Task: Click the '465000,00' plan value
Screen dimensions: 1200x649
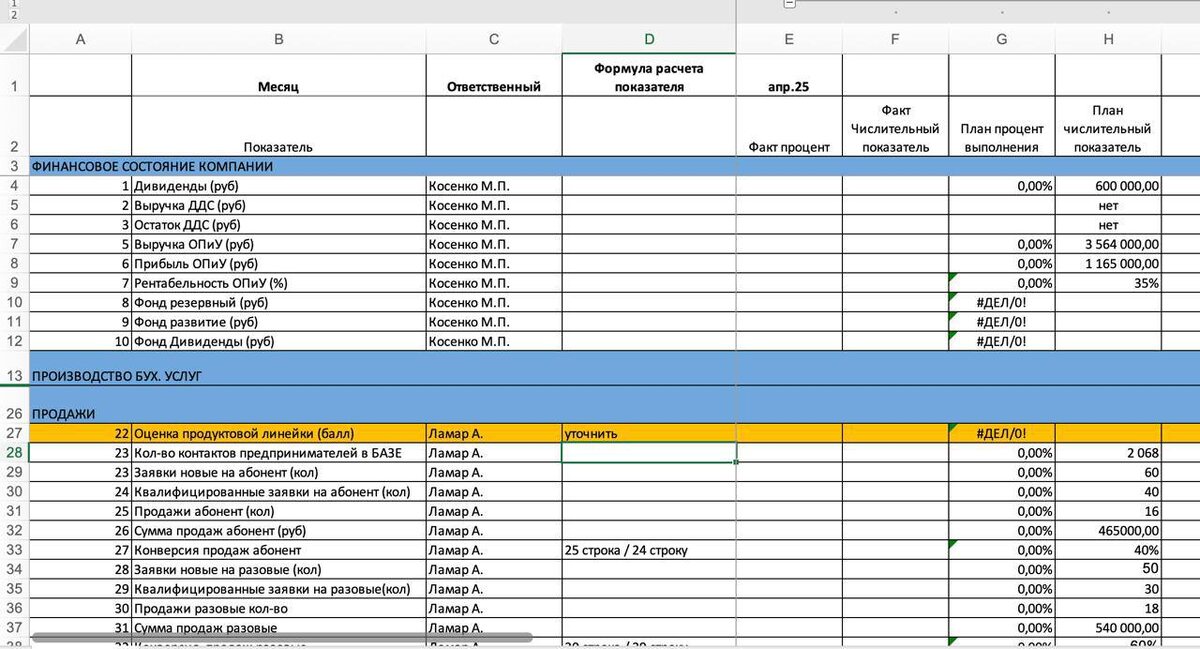Action: 1108,531
